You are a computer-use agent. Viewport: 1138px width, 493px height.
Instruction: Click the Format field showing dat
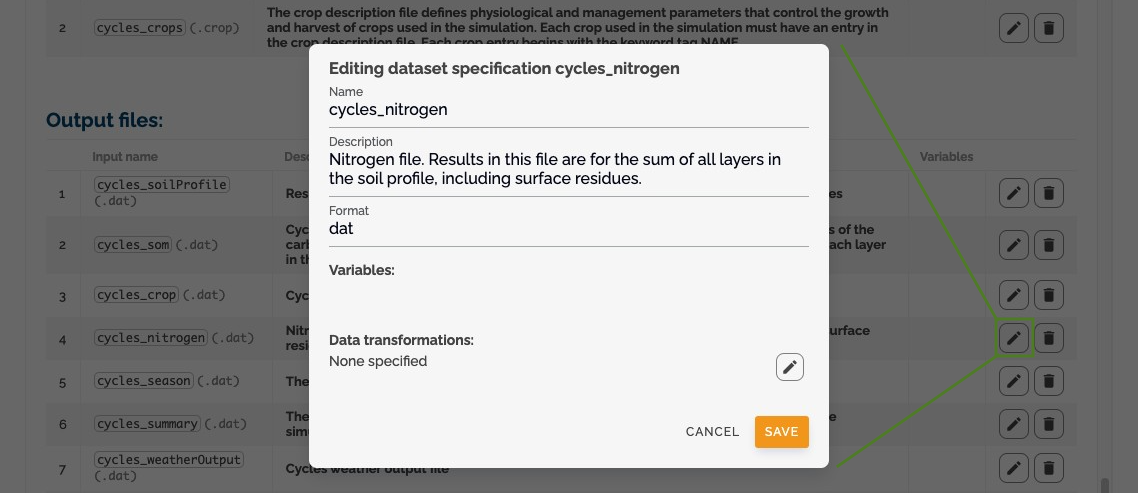[x=568, y=229]
